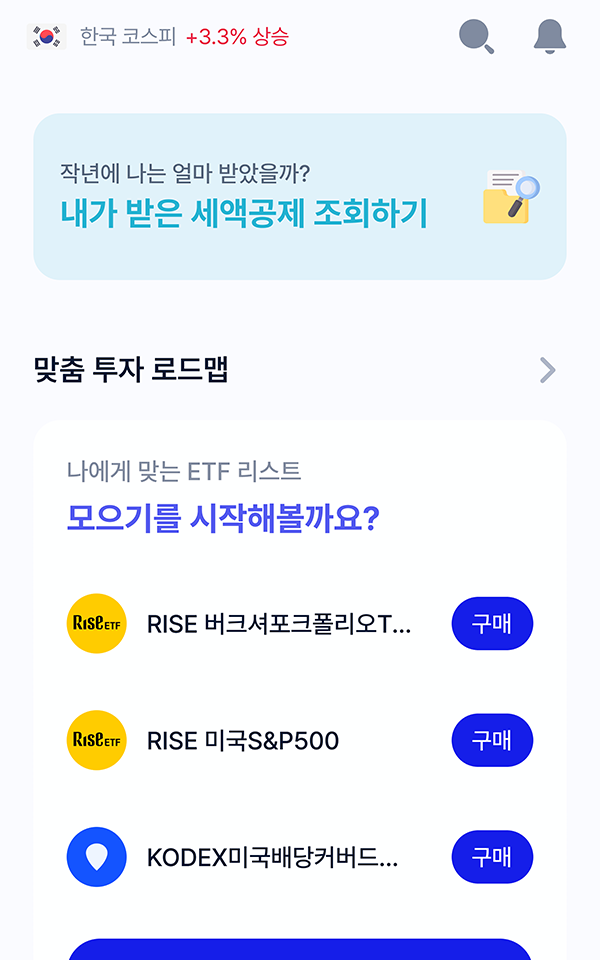Tap the KODEX blue pin logo
The width and height of the screenshot is (600, 960).
(97, 857)
